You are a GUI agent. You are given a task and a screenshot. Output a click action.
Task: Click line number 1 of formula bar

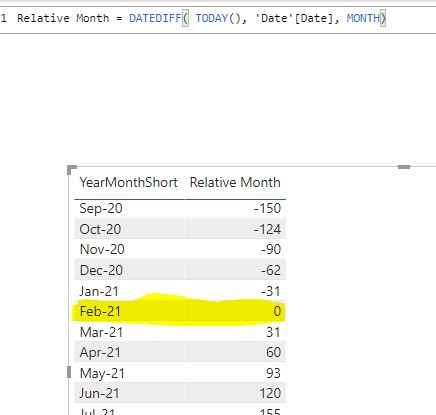tap(4, 18)
